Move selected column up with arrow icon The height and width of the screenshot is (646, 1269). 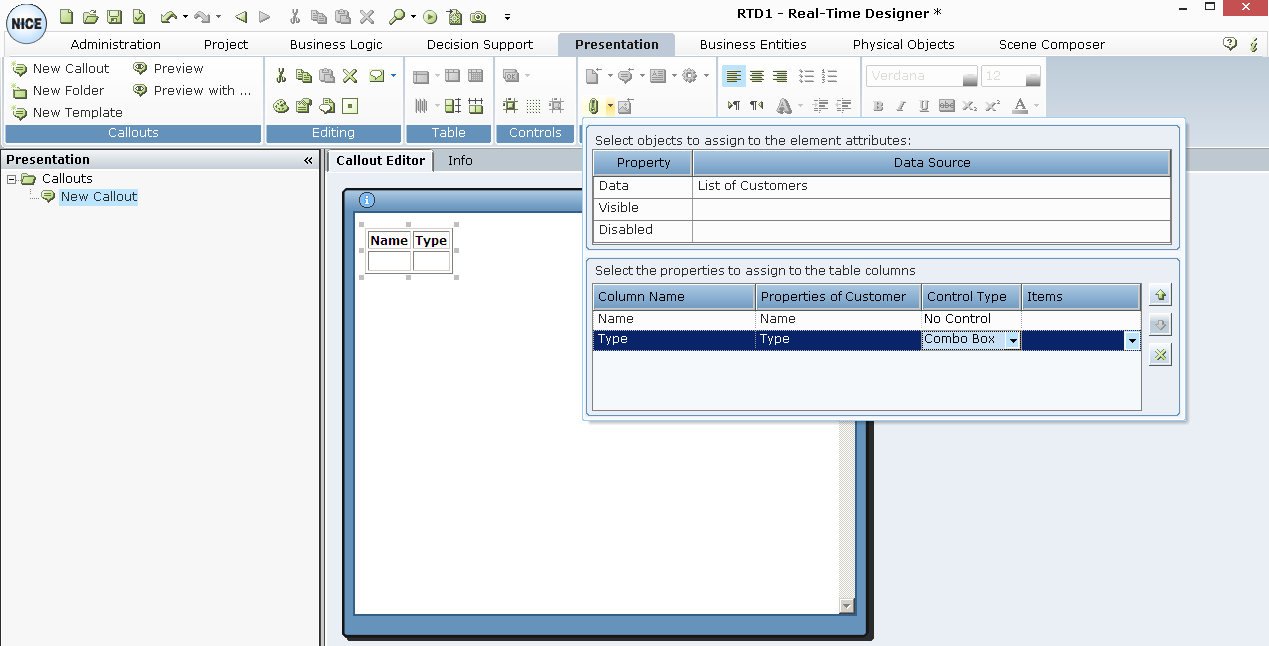tap(1160, 296)
